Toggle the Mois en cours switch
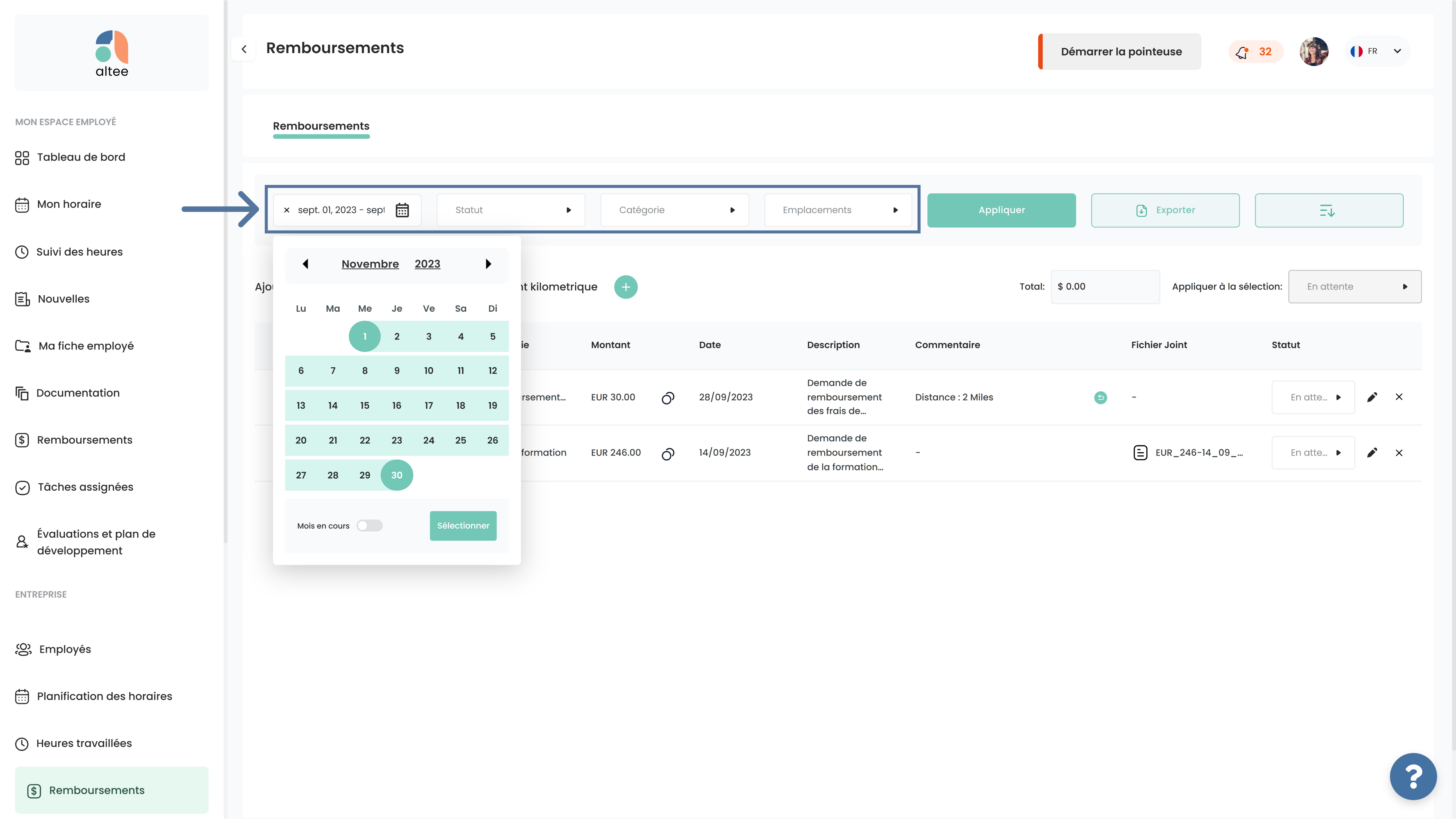The height and width of the screenshot is (819, 1456). pos(370,526)
